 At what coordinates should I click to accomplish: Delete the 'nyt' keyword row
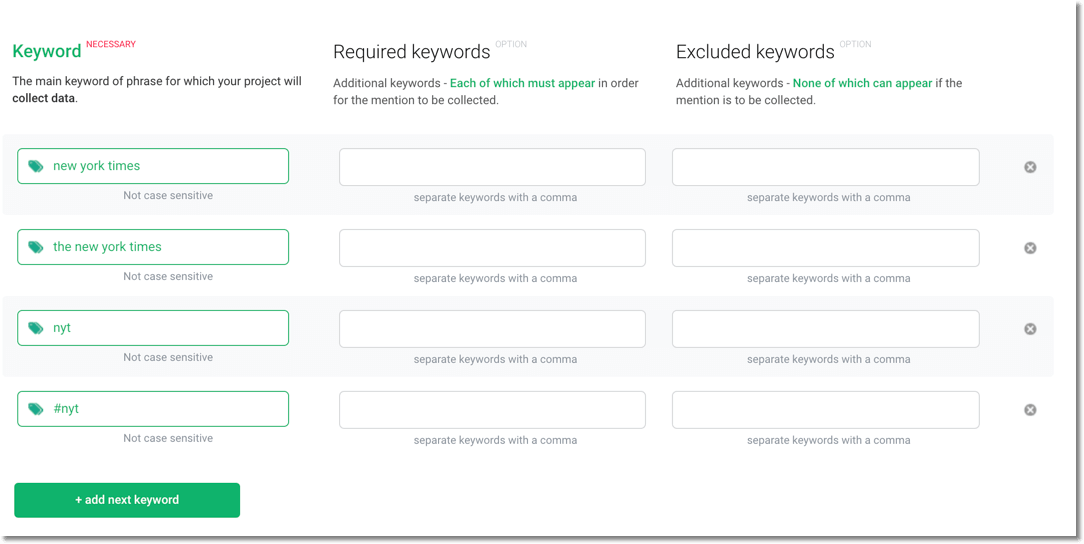pyautogui.click(x=1030, y=328)
